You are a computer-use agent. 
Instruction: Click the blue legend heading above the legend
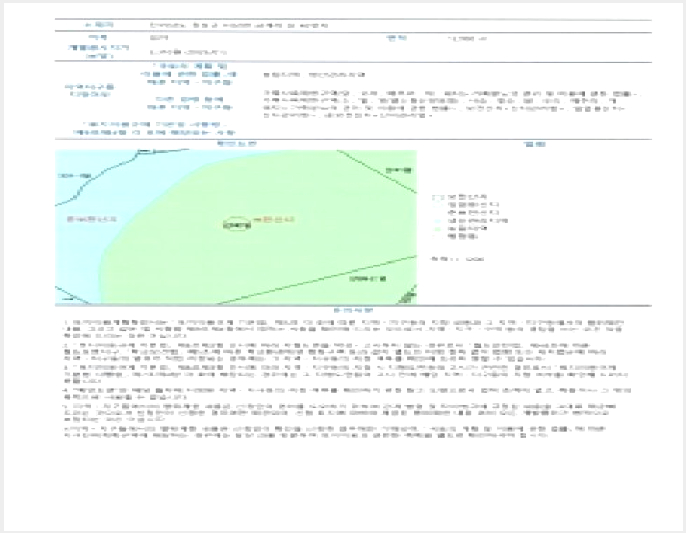535,144
